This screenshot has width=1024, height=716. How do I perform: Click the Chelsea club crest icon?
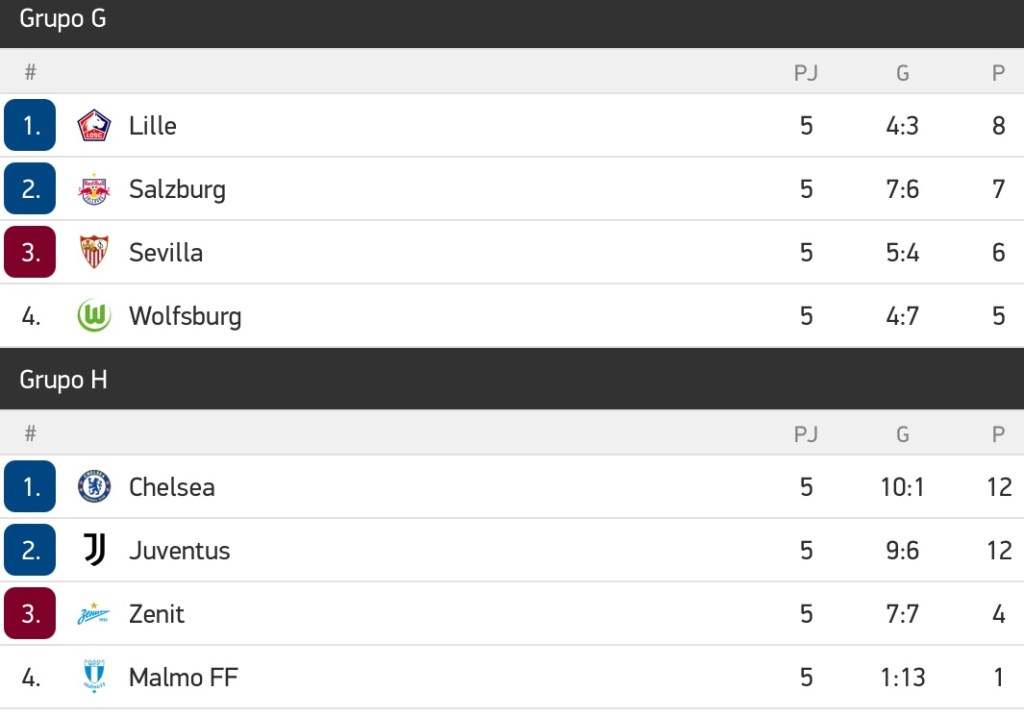coord(94,487)
